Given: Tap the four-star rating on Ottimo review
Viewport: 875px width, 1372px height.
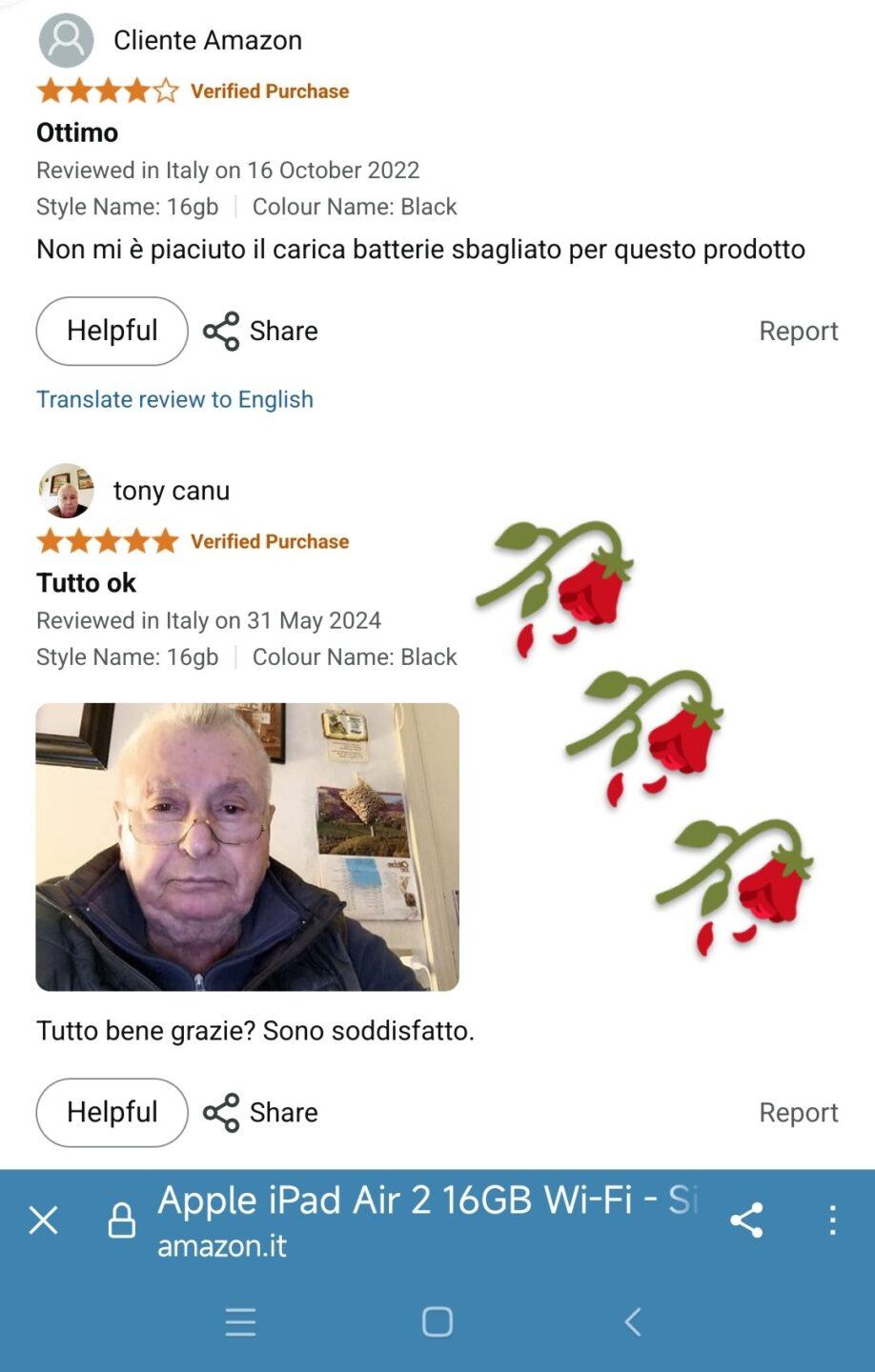Looking at the screenshot, I should click(x=108, y=91).
